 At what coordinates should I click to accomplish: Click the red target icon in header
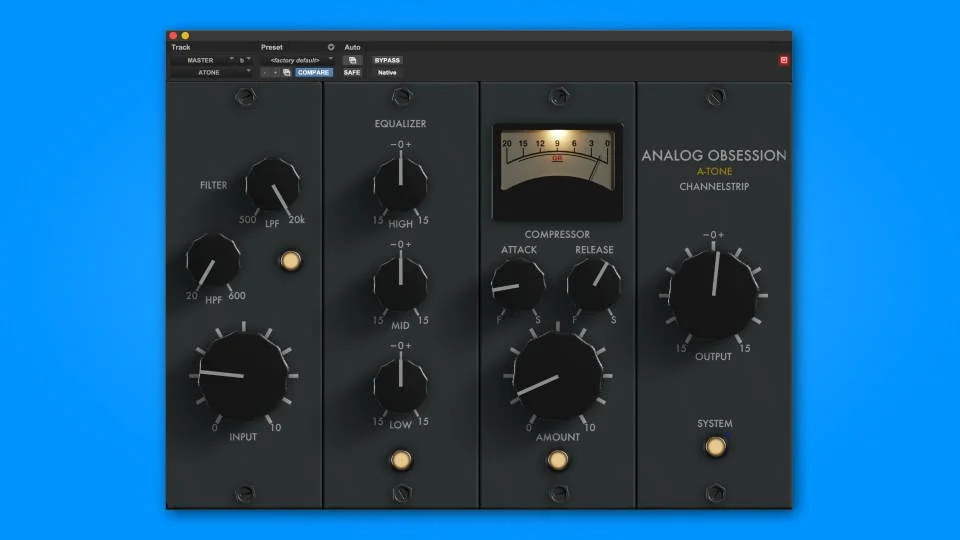point(784,60)
